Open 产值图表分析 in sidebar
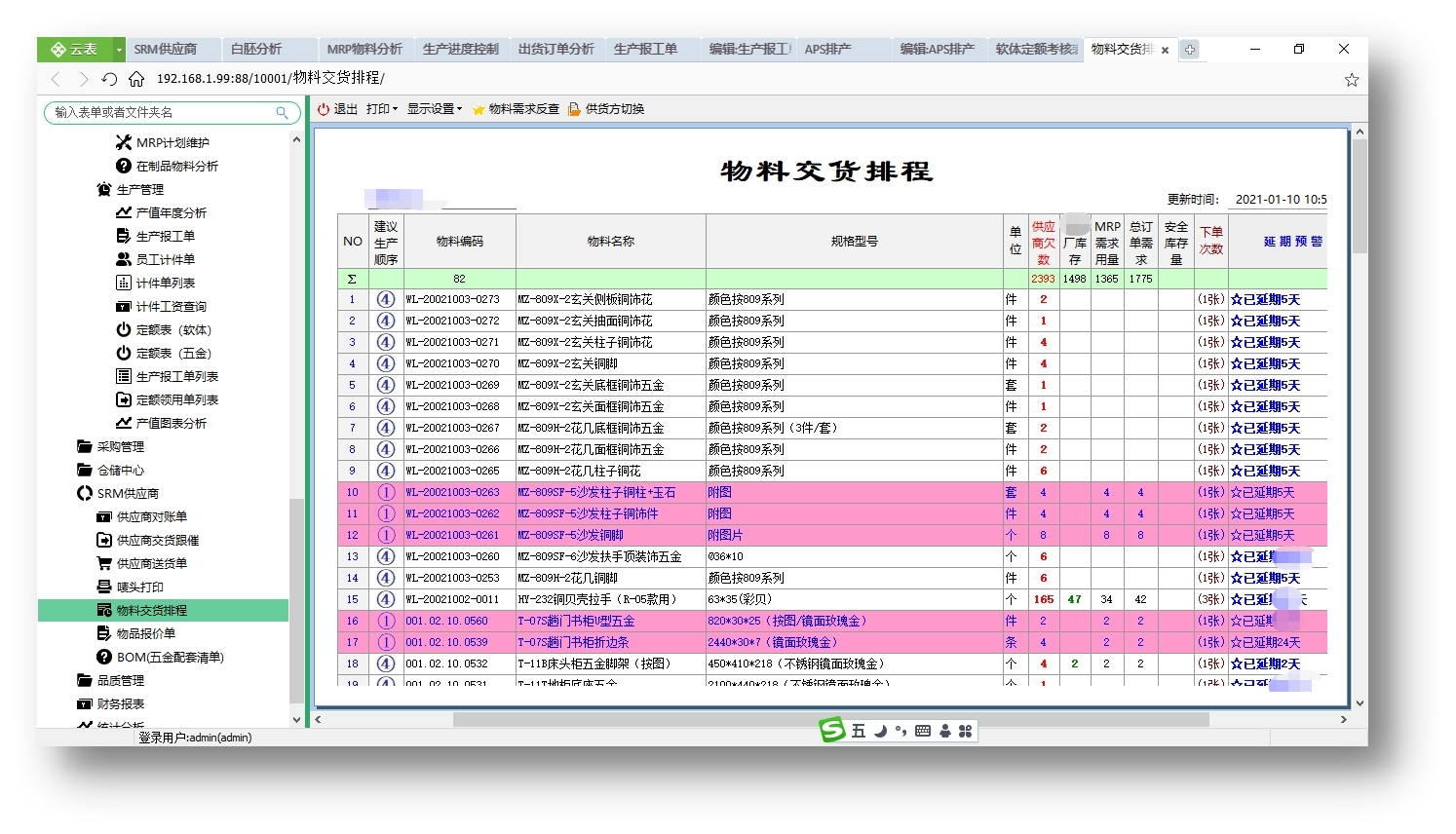The height and width of the screenshot is (834, 1456). pyautogui.click(x=161, y=423)
